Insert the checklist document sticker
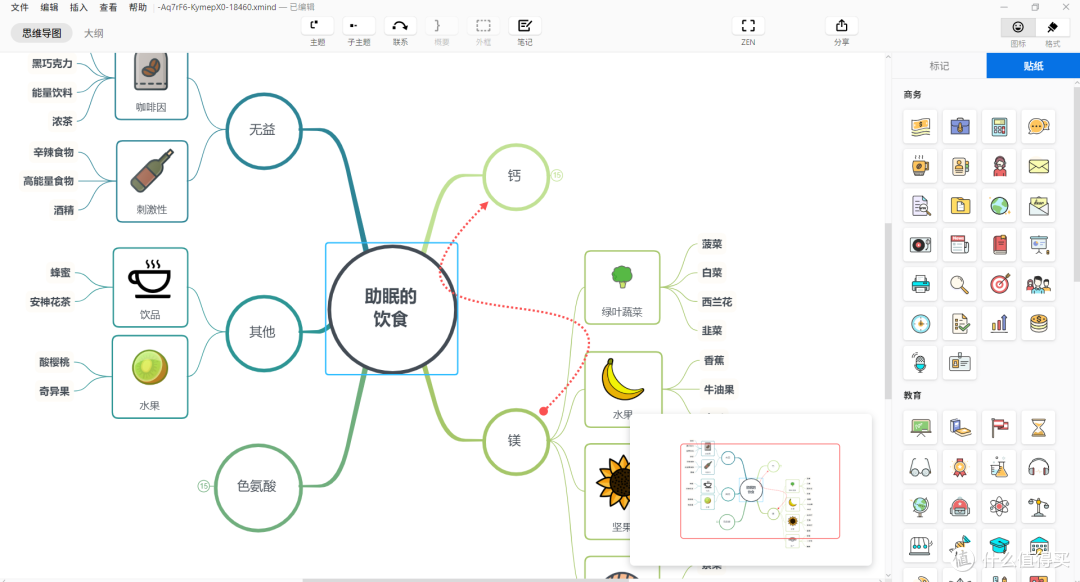The image size is (1080, 582). point(959,323)
